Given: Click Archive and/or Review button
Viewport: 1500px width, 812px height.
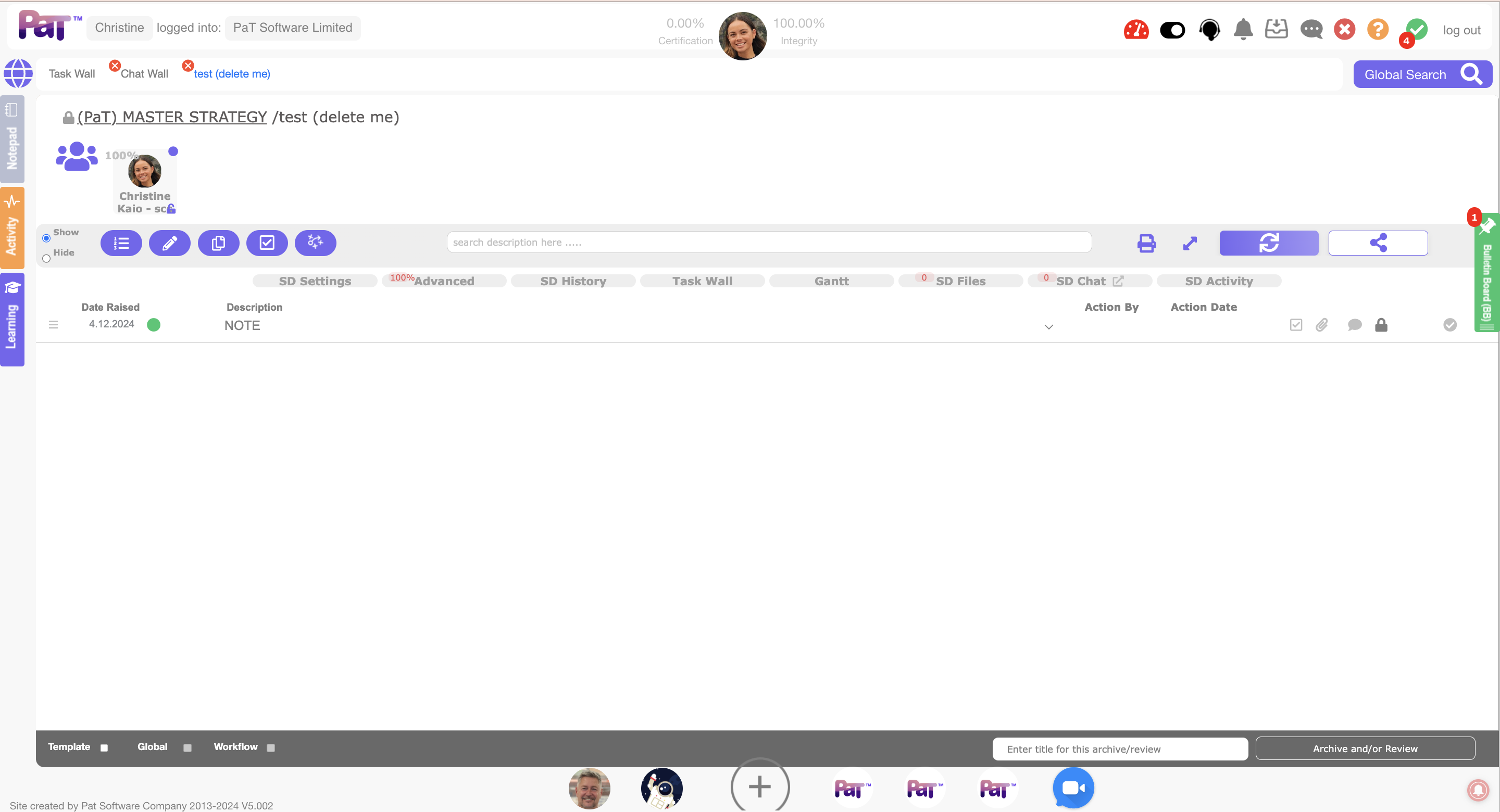Looking at the screenshot, I should pos(1365,748).
